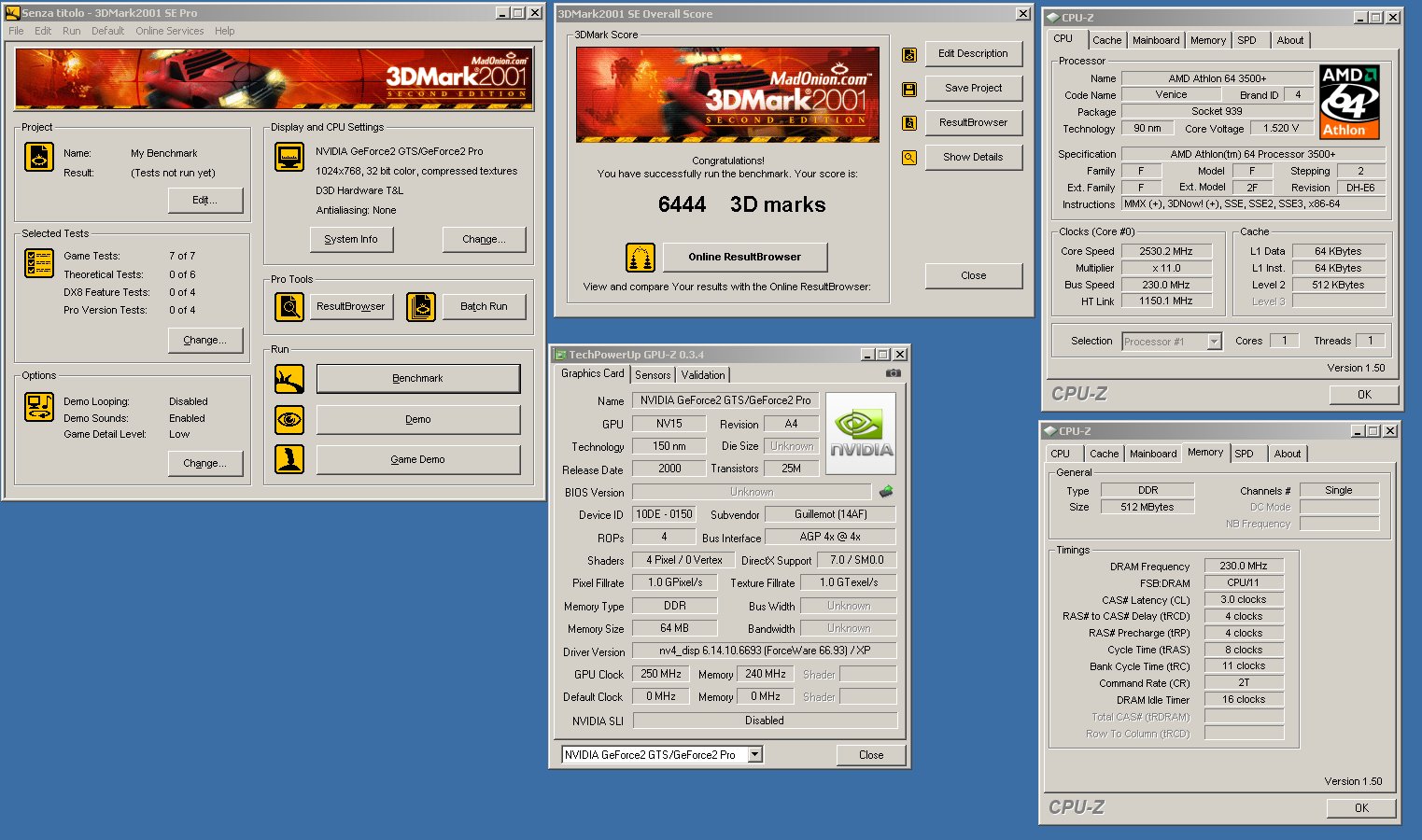
Task: Click the GPU-Z BIOS save chip icon
Action: pos(886,491)
